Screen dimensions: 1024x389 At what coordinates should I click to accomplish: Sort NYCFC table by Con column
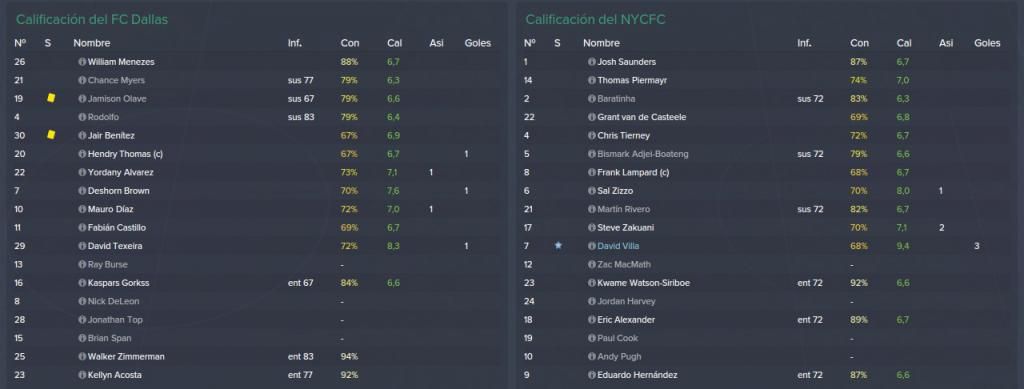(x=859, y=43)
